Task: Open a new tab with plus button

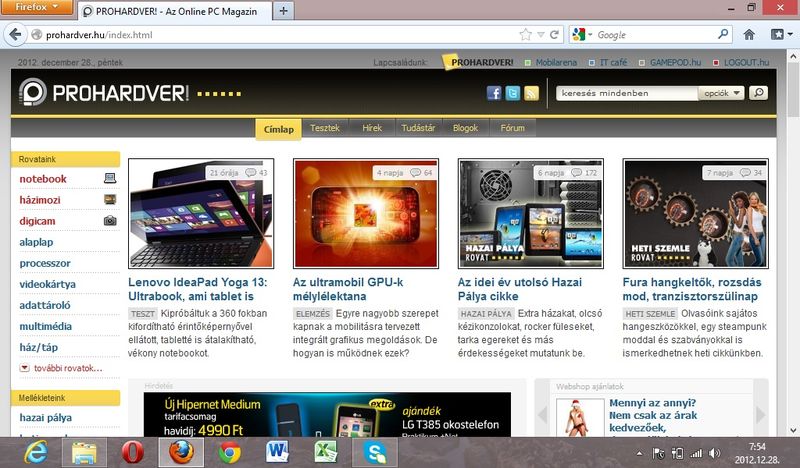Action: click(x=284, y=11)
